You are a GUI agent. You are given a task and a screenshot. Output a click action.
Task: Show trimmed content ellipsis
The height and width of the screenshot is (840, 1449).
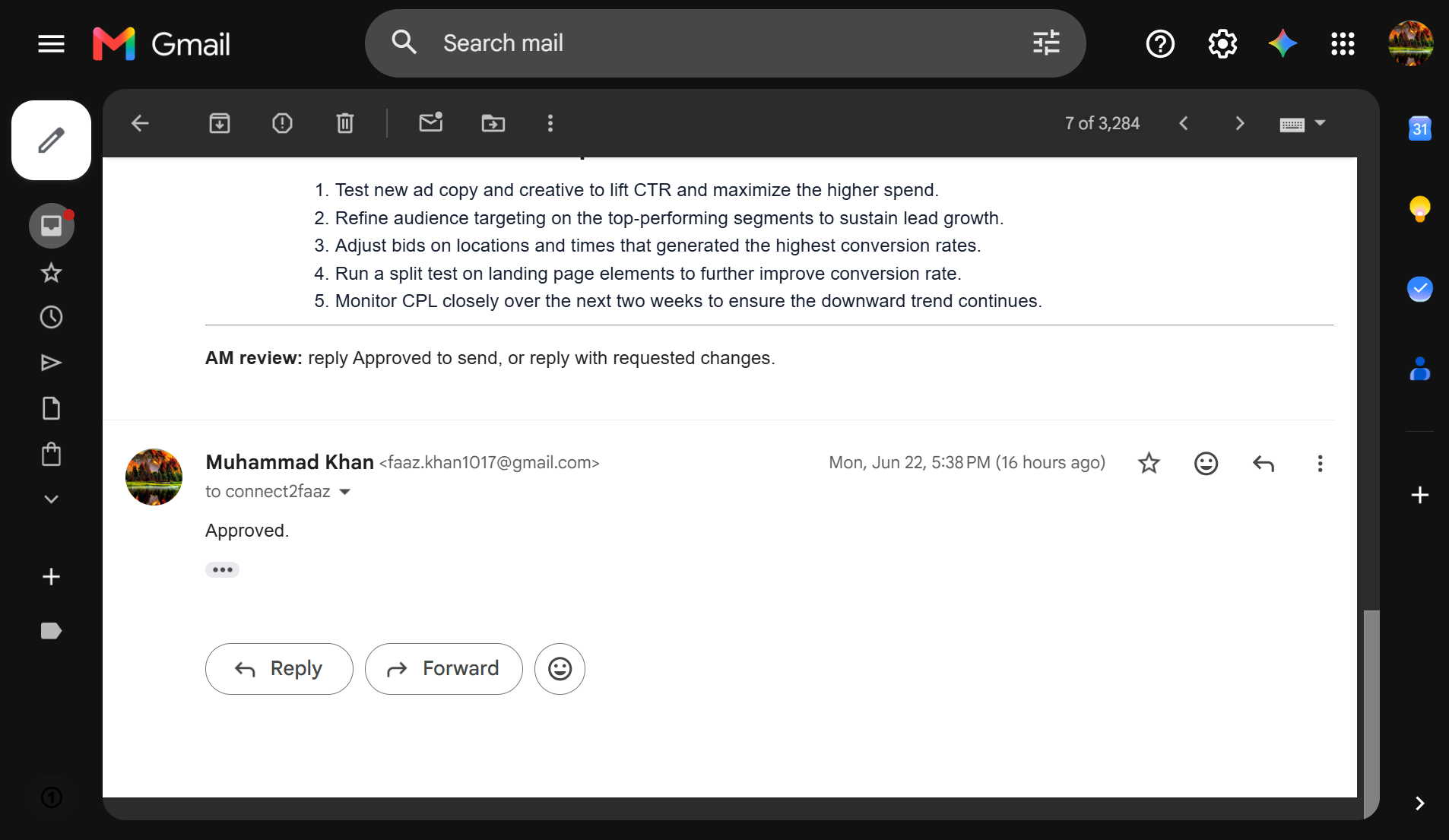coord(222,569)
